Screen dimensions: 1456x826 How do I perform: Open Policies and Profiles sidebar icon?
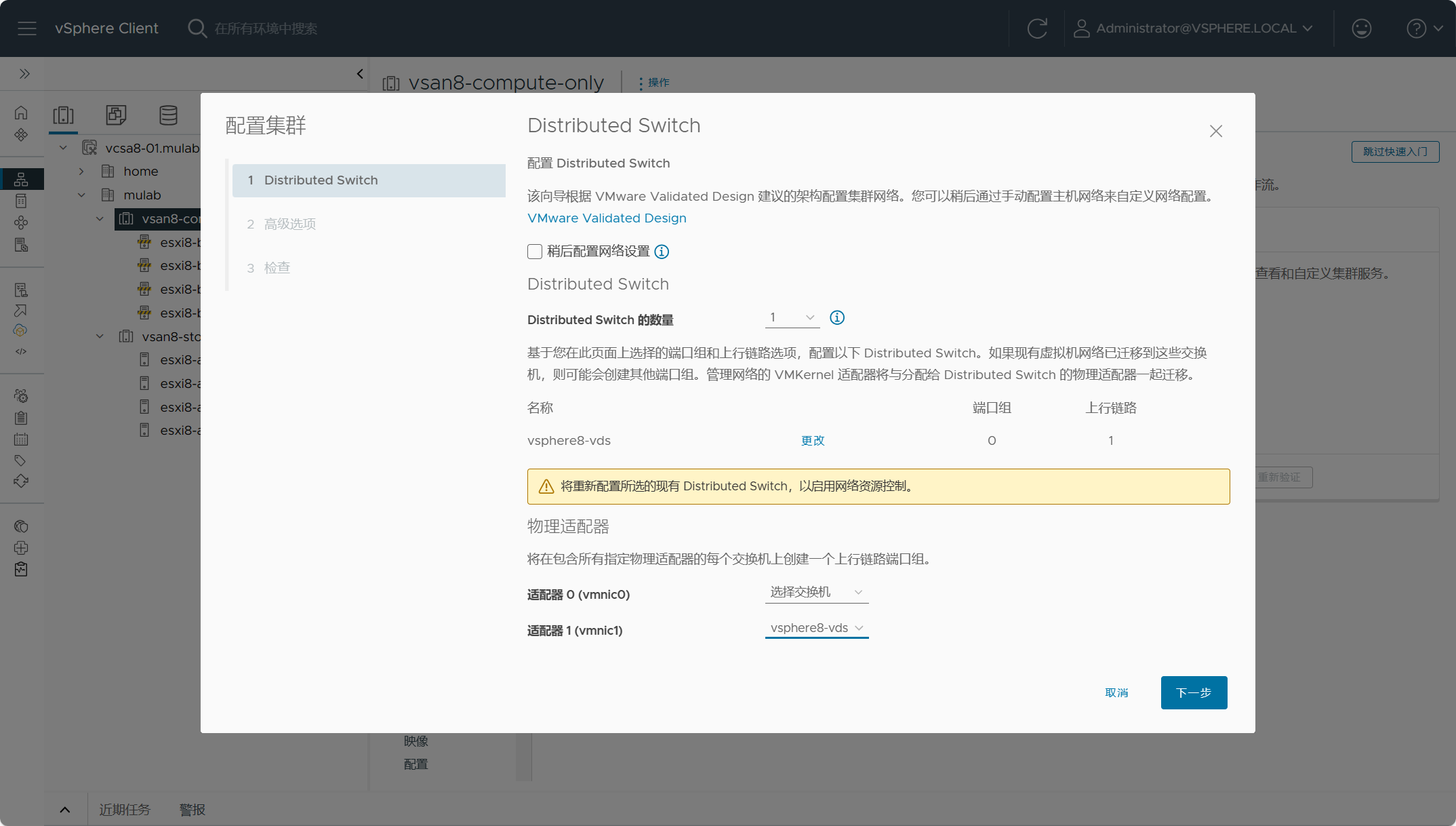click(21, 290)
